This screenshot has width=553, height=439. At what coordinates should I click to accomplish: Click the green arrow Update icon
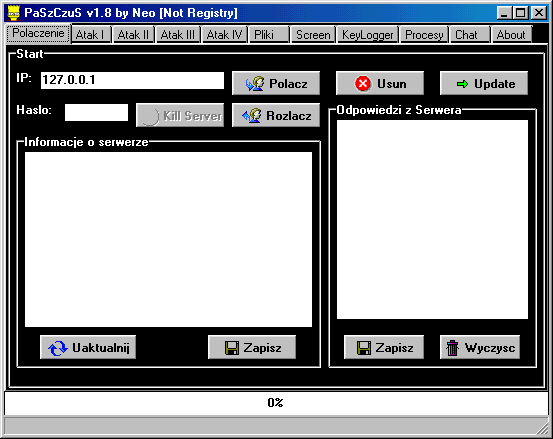[462, 84]
